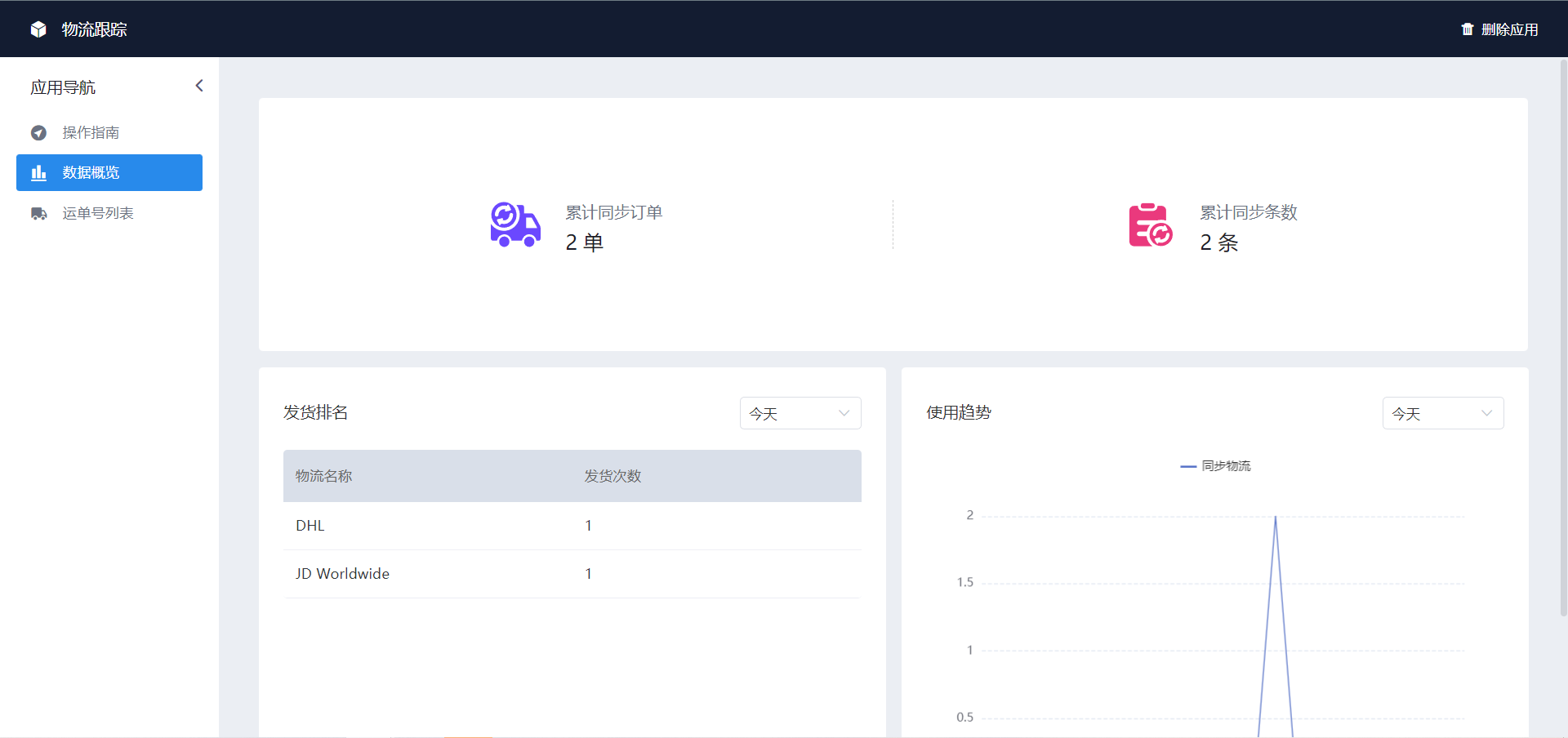Click the 发货排名 panel title
1568x738 pixels.
pos(316,412)
